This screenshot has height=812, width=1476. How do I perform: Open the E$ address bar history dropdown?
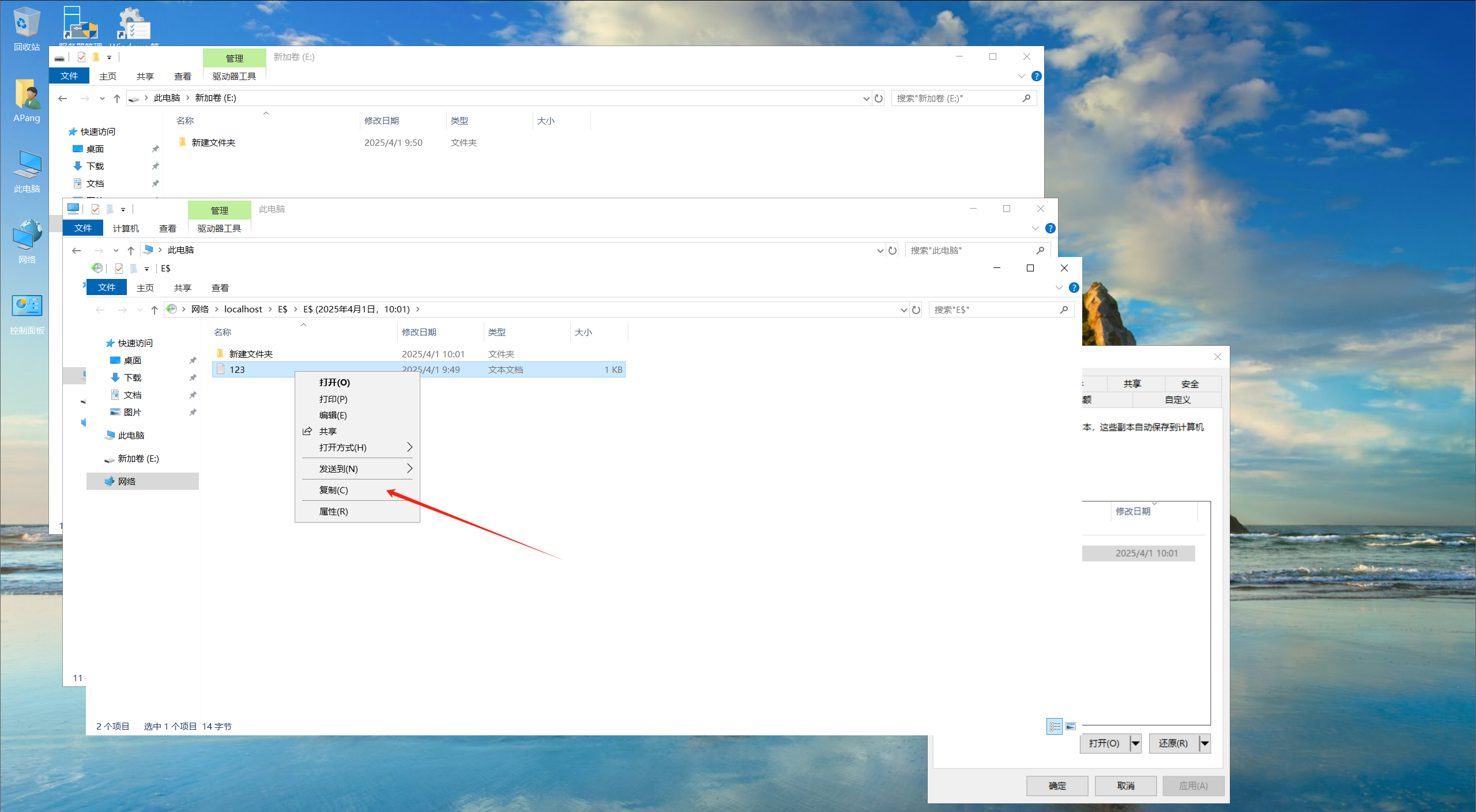point(903,310)
